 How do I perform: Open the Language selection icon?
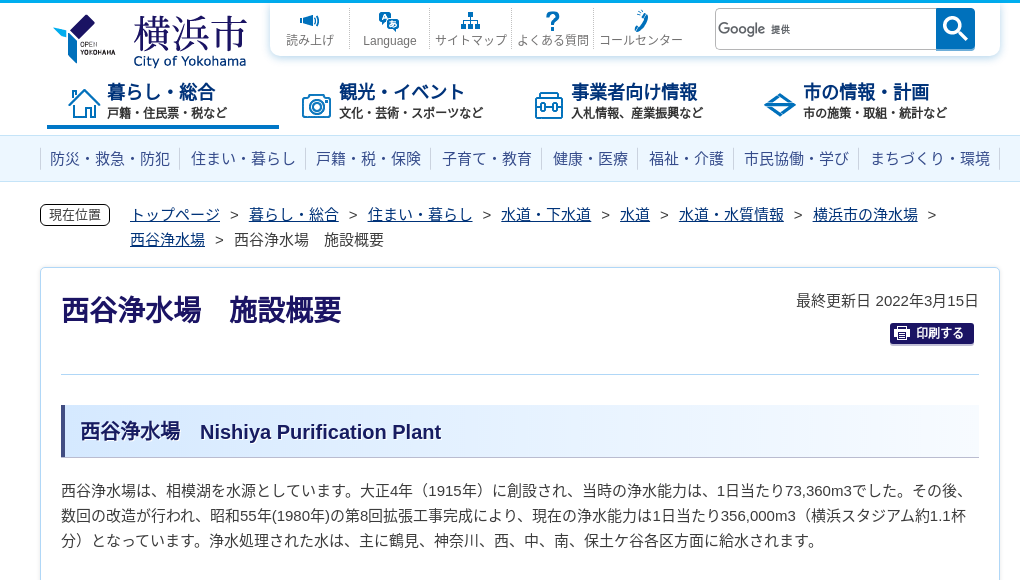[x=389, y=22]
